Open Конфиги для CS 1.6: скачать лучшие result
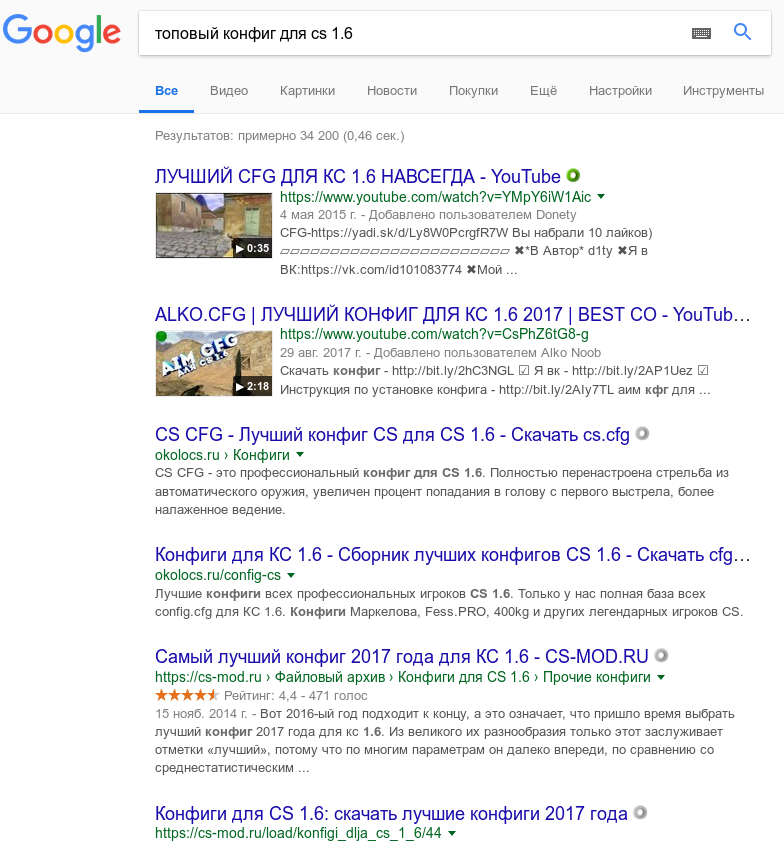 pos(391,814)
